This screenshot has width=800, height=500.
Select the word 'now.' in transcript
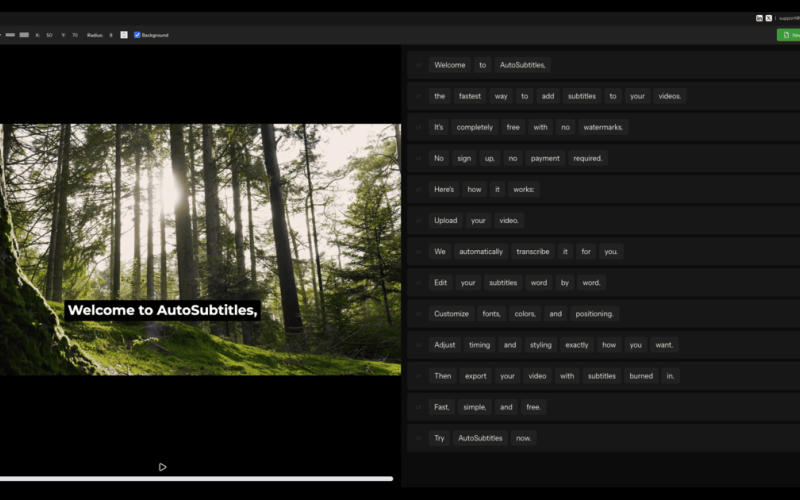coord(523,438)
